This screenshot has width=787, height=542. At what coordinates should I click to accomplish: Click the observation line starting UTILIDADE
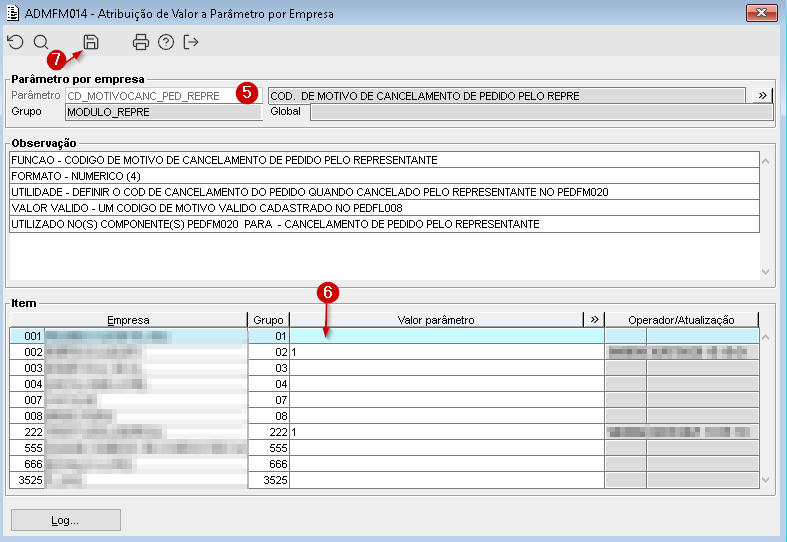pos(384,192)
